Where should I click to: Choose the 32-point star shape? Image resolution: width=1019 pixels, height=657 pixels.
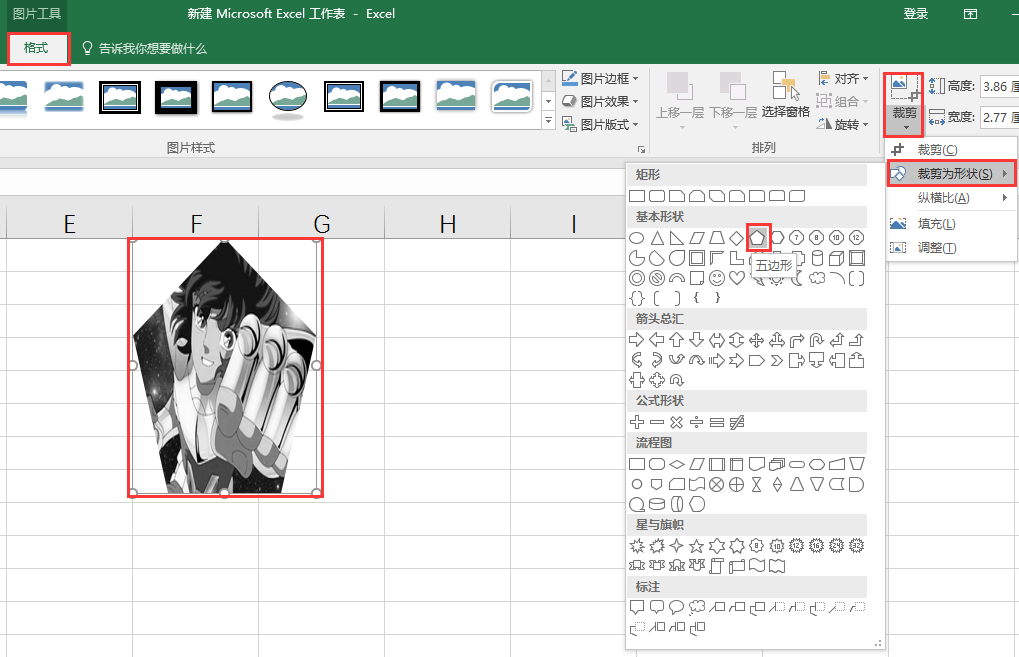click(x=857, y=546)
